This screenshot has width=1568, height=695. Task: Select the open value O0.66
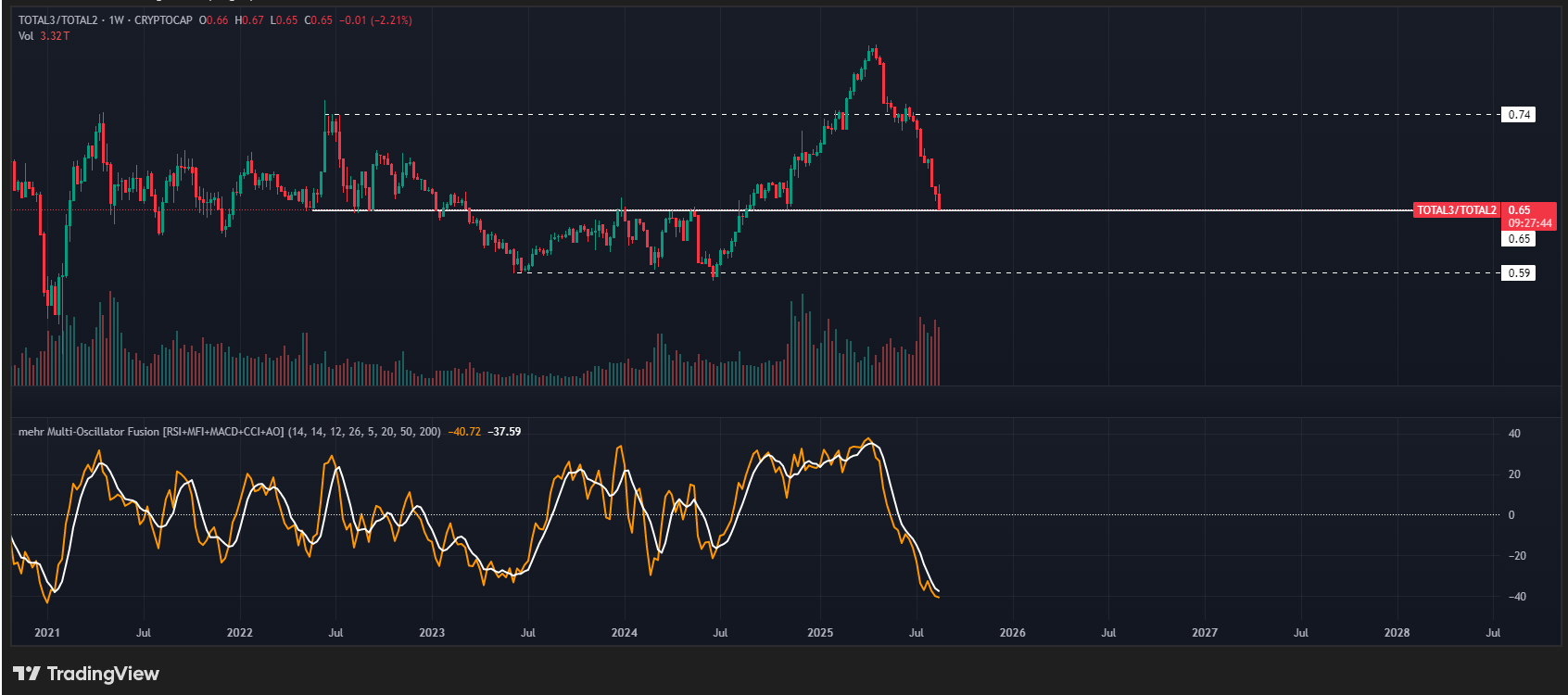pyautogui.click(x=213, y=20)
